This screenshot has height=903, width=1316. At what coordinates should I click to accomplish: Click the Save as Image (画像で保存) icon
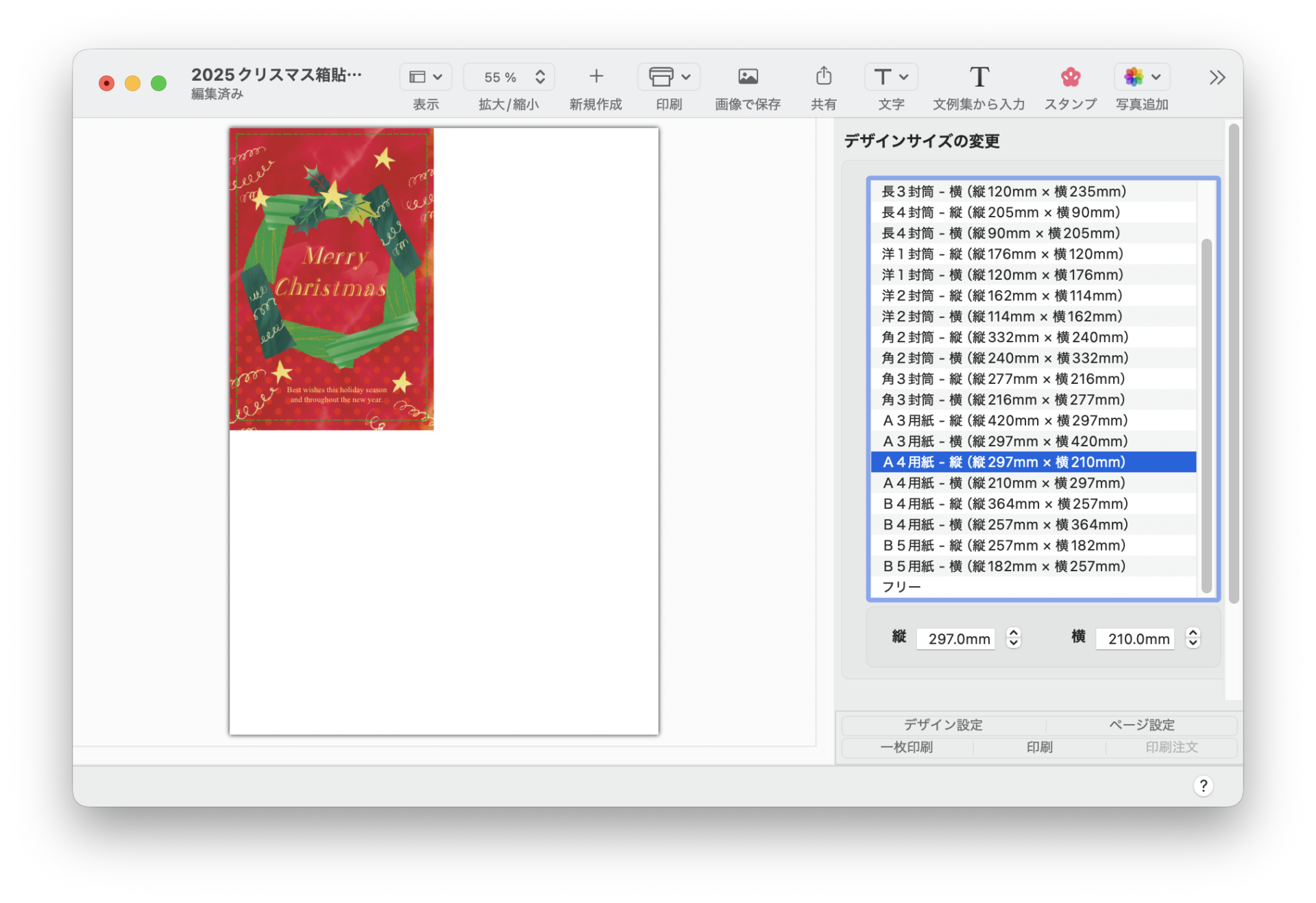click(747, 77)
